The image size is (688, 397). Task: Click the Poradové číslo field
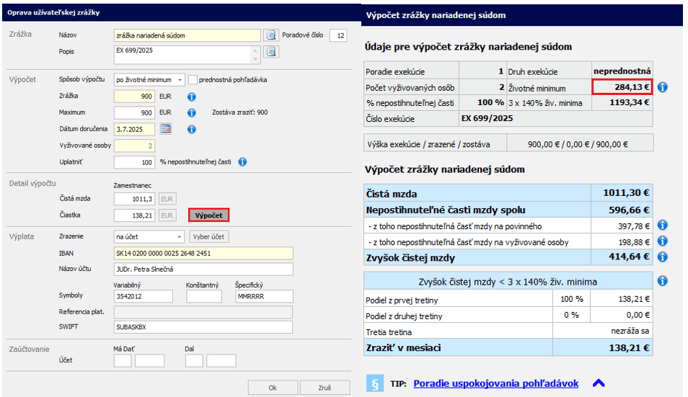[338, 36]
